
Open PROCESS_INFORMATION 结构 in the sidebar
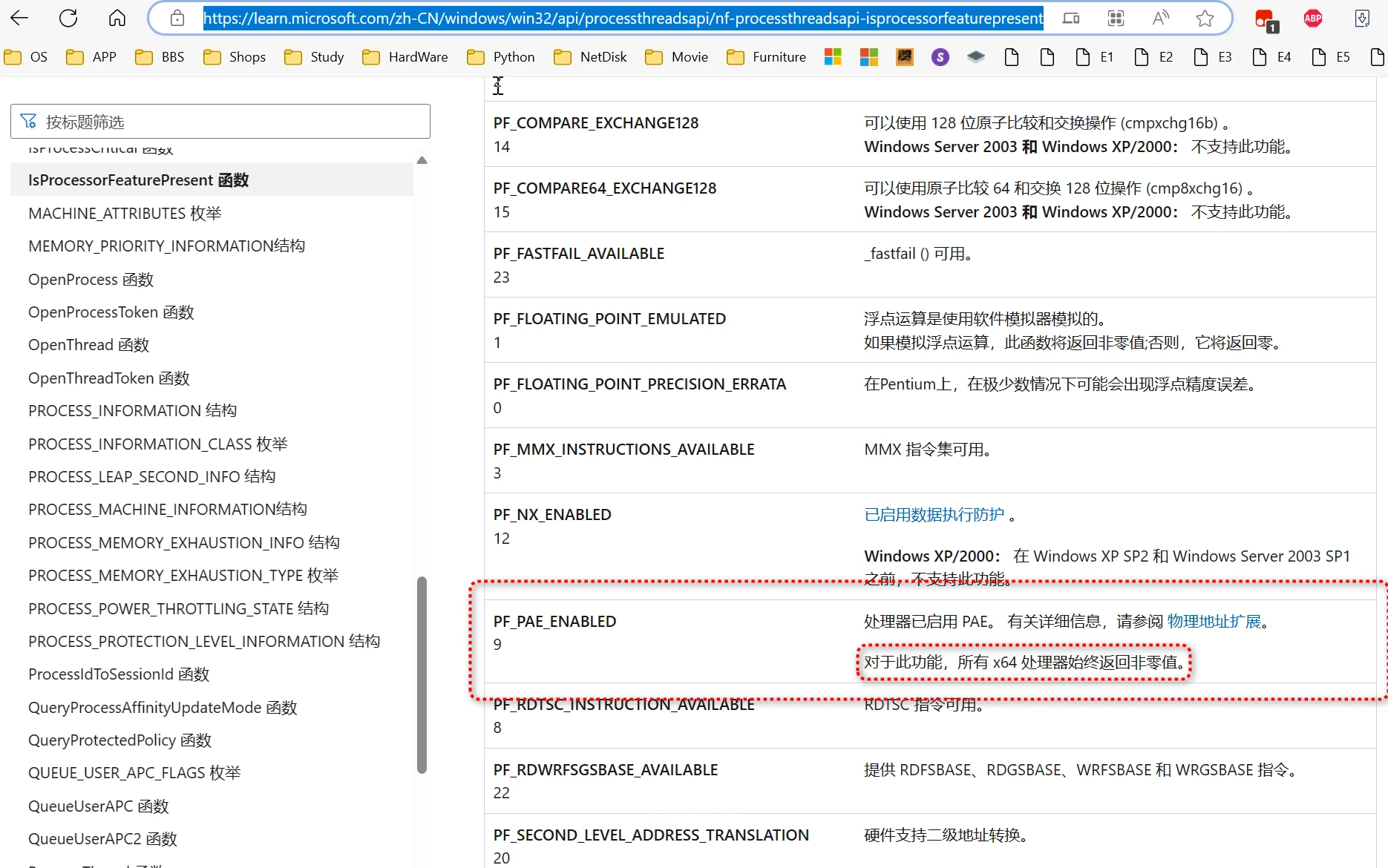click(x=133, y=411)
